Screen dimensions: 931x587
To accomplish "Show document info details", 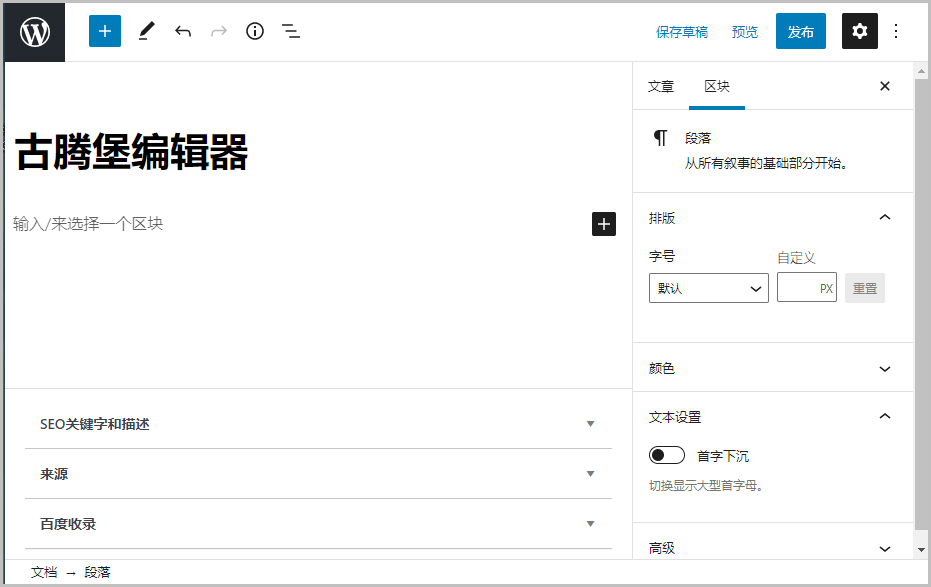I will (x=255, y=31).
